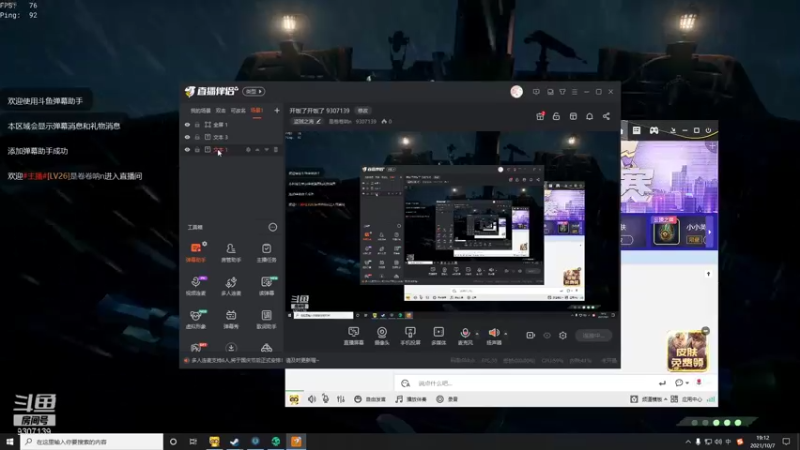This screenshot has width=800, height=450.
Task: Switch to the 可改名 scene tab
Action: click(238, 111)
